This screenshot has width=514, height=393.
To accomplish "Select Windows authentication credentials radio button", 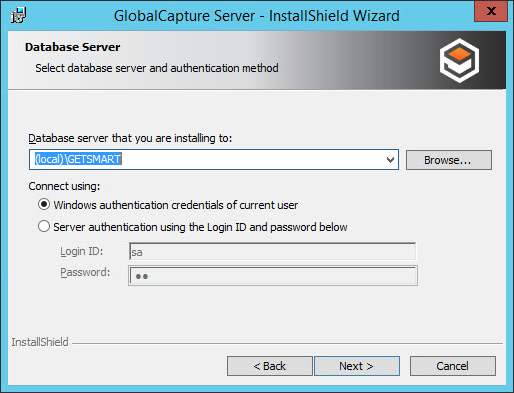I will [44, 204].
